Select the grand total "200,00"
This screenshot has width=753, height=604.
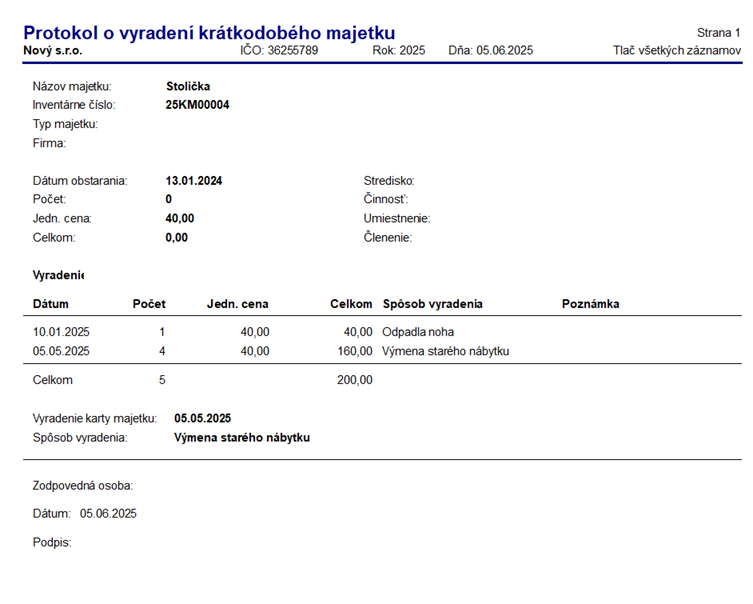pyautogui.click(x=355, y=380)
